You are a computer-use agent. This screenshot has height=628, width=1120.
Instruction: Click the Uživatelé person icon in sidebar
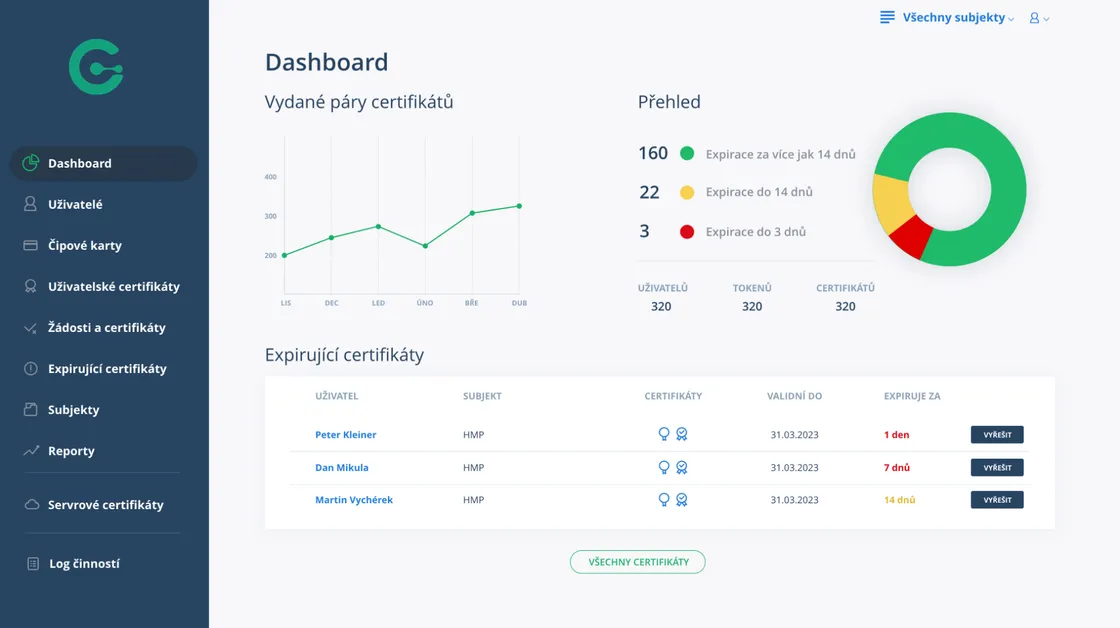click(30, 204)
